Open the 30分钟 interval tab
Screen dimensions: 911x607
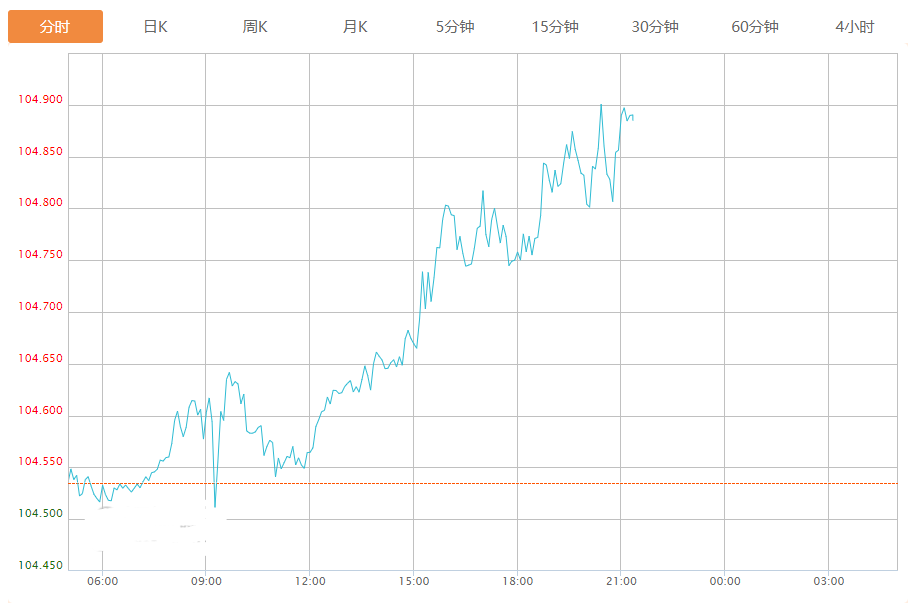click(655, 27)
